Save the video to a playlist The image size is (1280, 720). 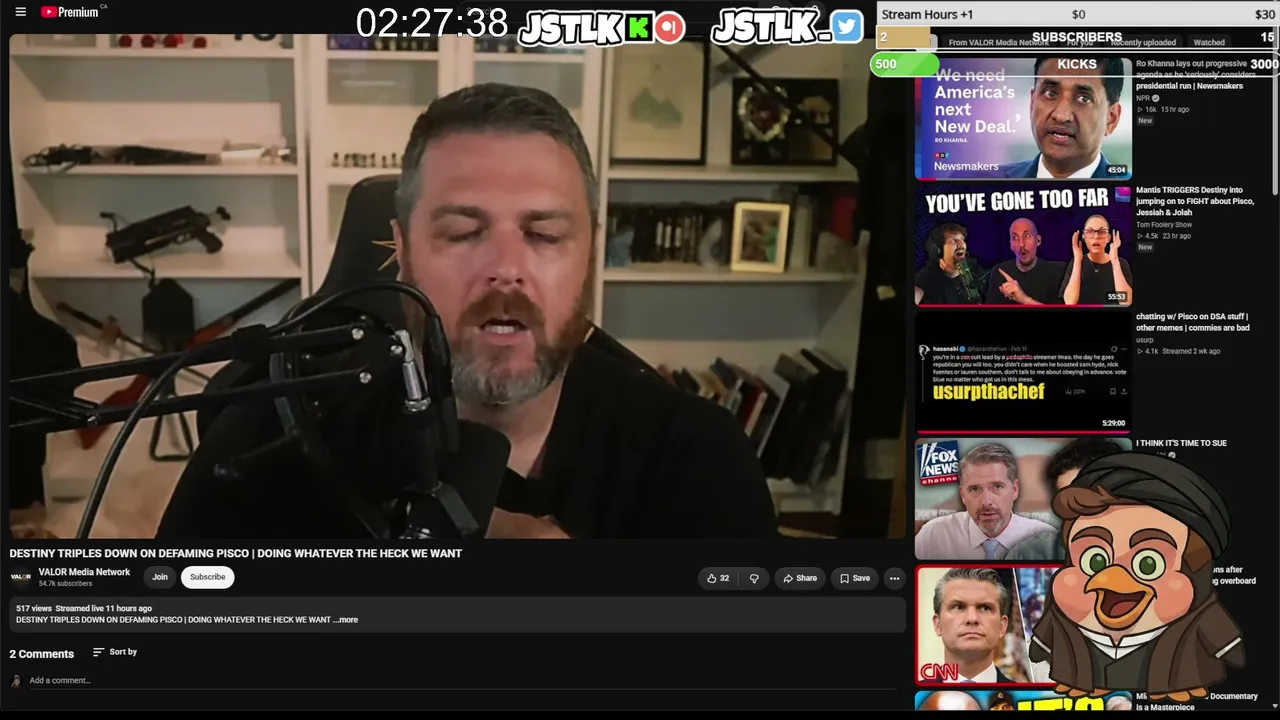tap(855, 578)
